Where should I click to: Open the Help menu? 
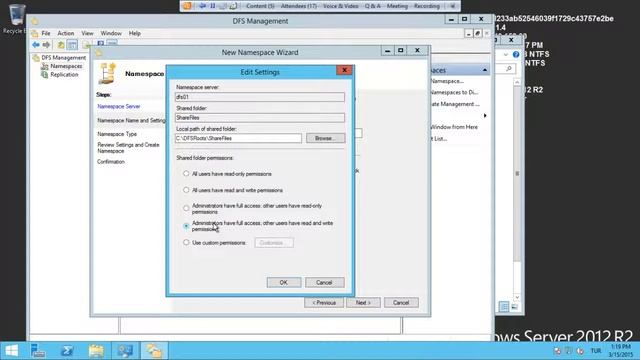(x=135, y=33)
